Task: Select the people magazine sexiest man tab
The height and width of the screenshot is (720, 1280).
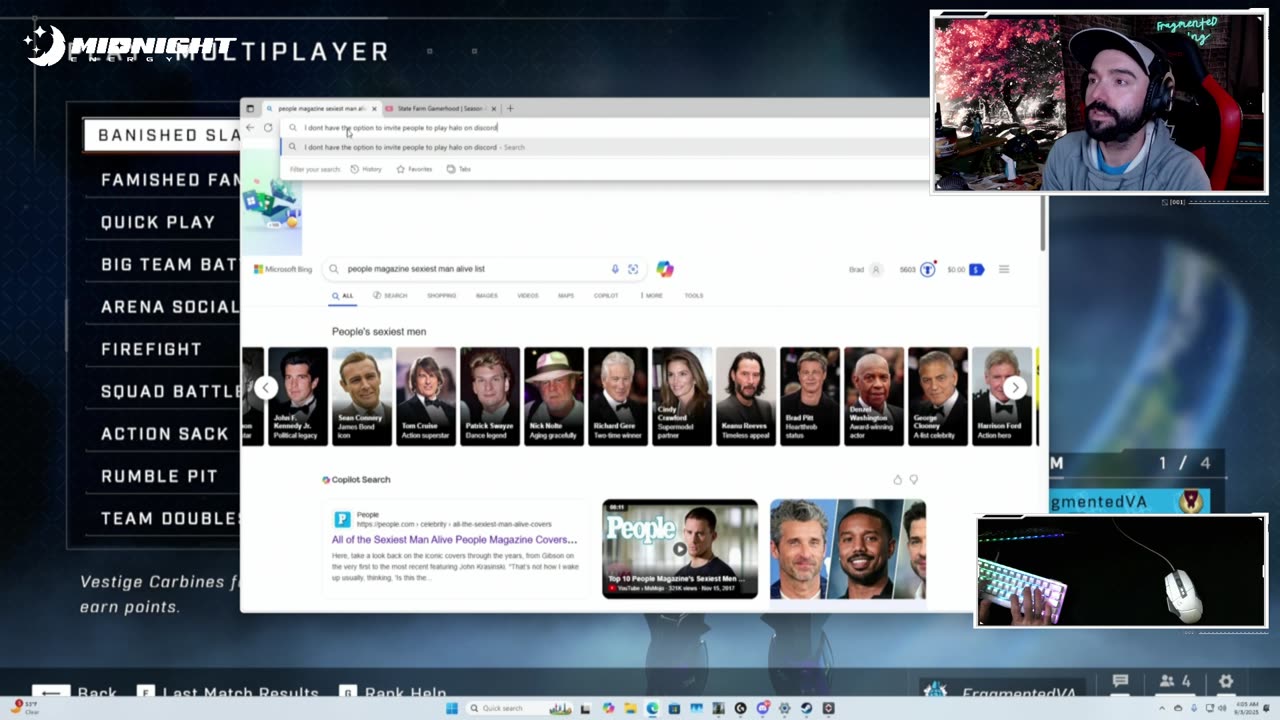Action: (321, 108)
